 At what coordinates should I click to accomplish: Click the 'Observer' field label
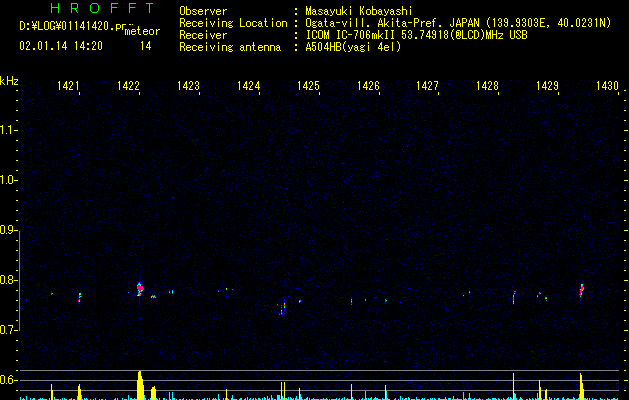point(203,11)
